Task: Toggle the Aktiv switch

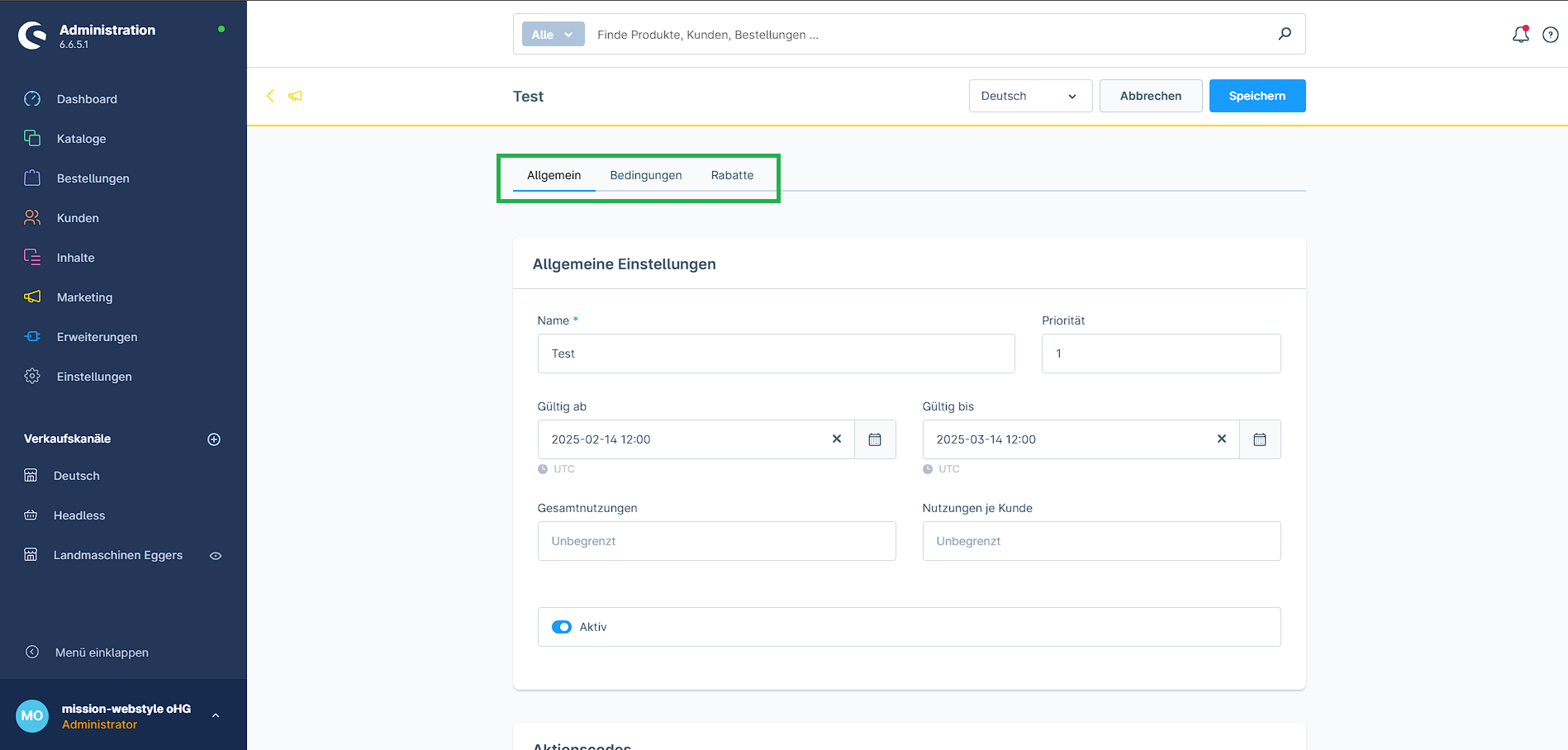Action: pyautogui.click(x=562, y=627)
